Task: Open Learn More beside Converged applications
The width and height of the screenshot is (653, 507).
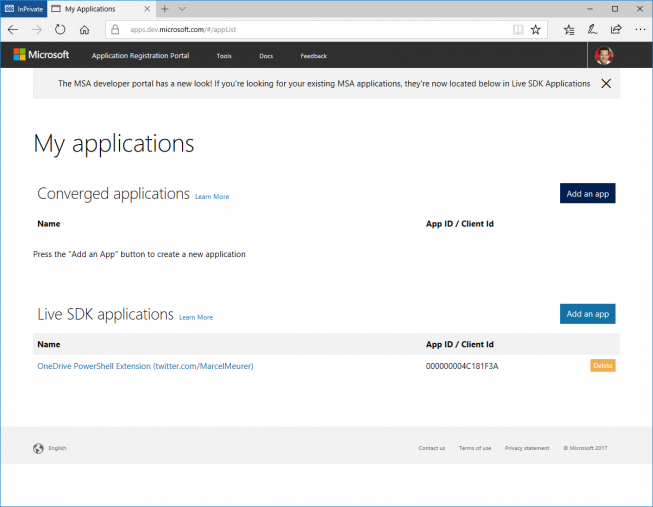Action: point(212,197)
